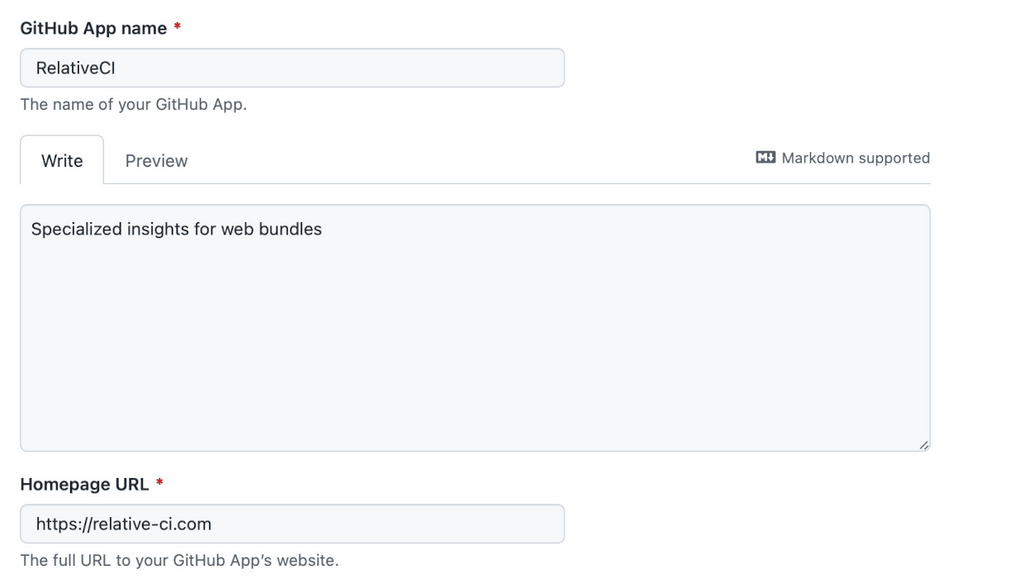Click 'The name of your GitHub App.' hint

click(133, 105)
